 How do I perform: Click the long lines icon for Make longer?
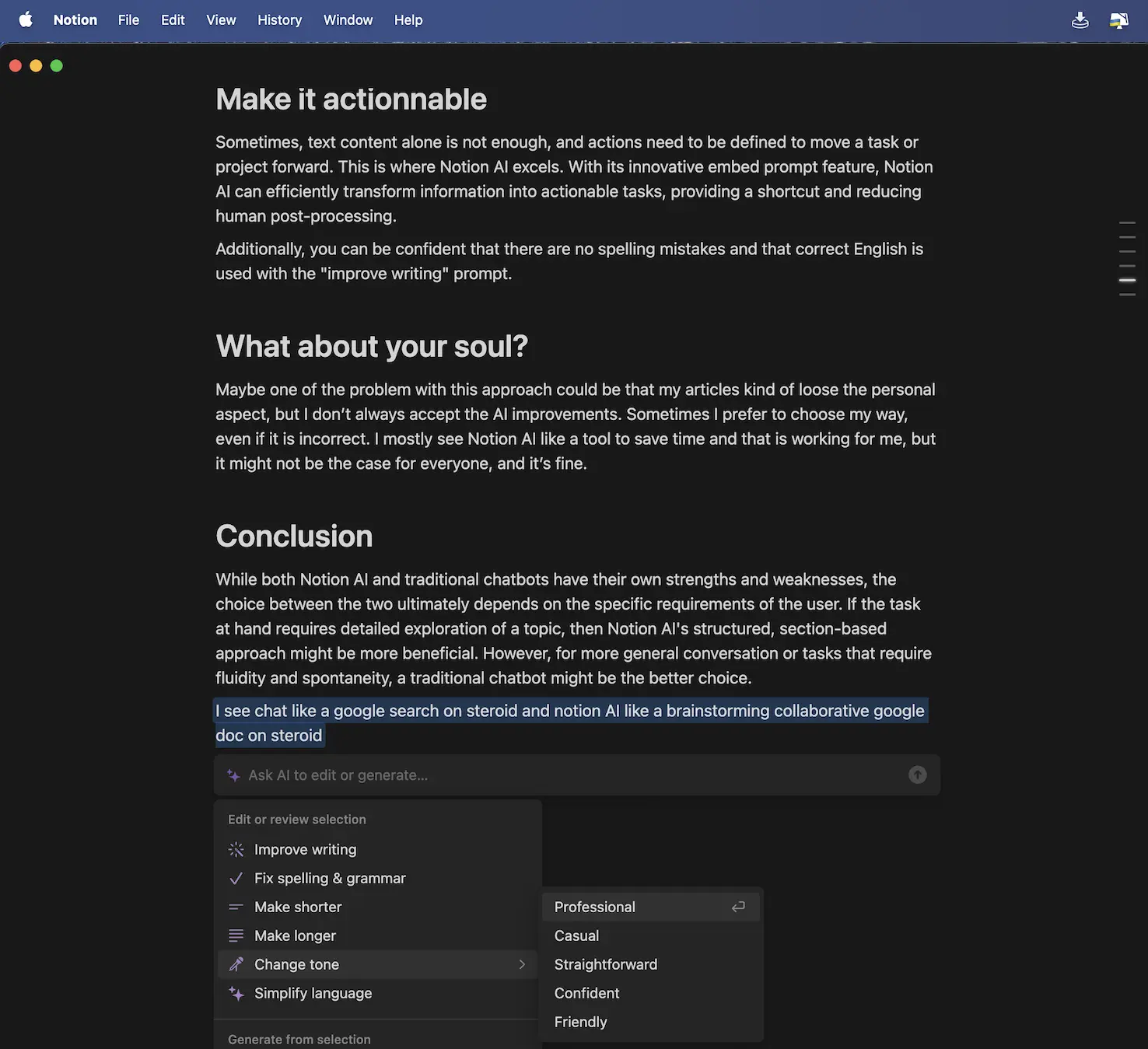click(236, 936)
